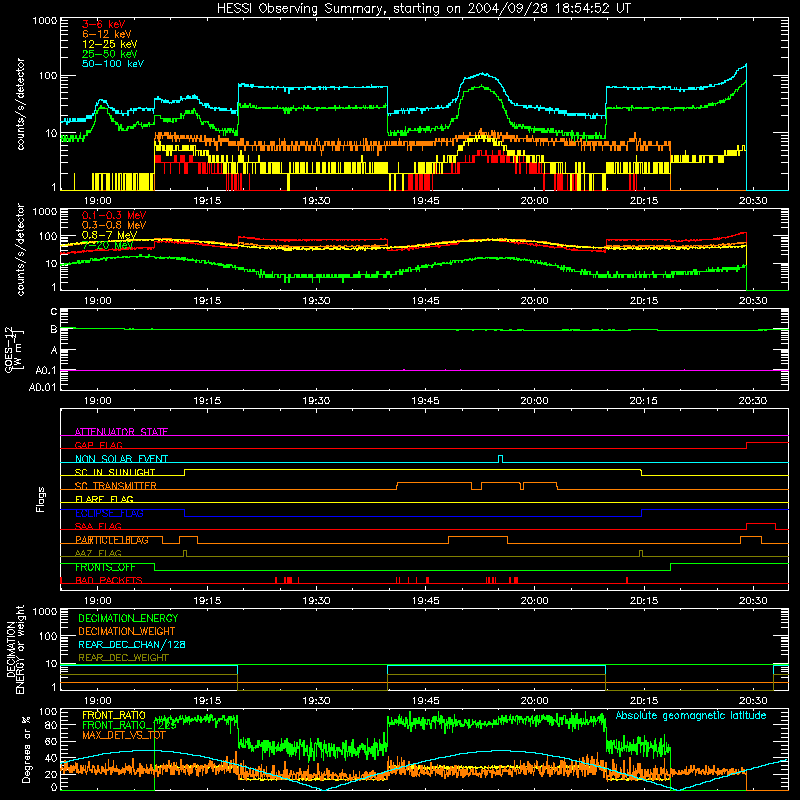Click the 'DECIMATION ENERGY or weight' axis title
The height and width of the screenshot is (800, 800).
[x=15, y=649]
